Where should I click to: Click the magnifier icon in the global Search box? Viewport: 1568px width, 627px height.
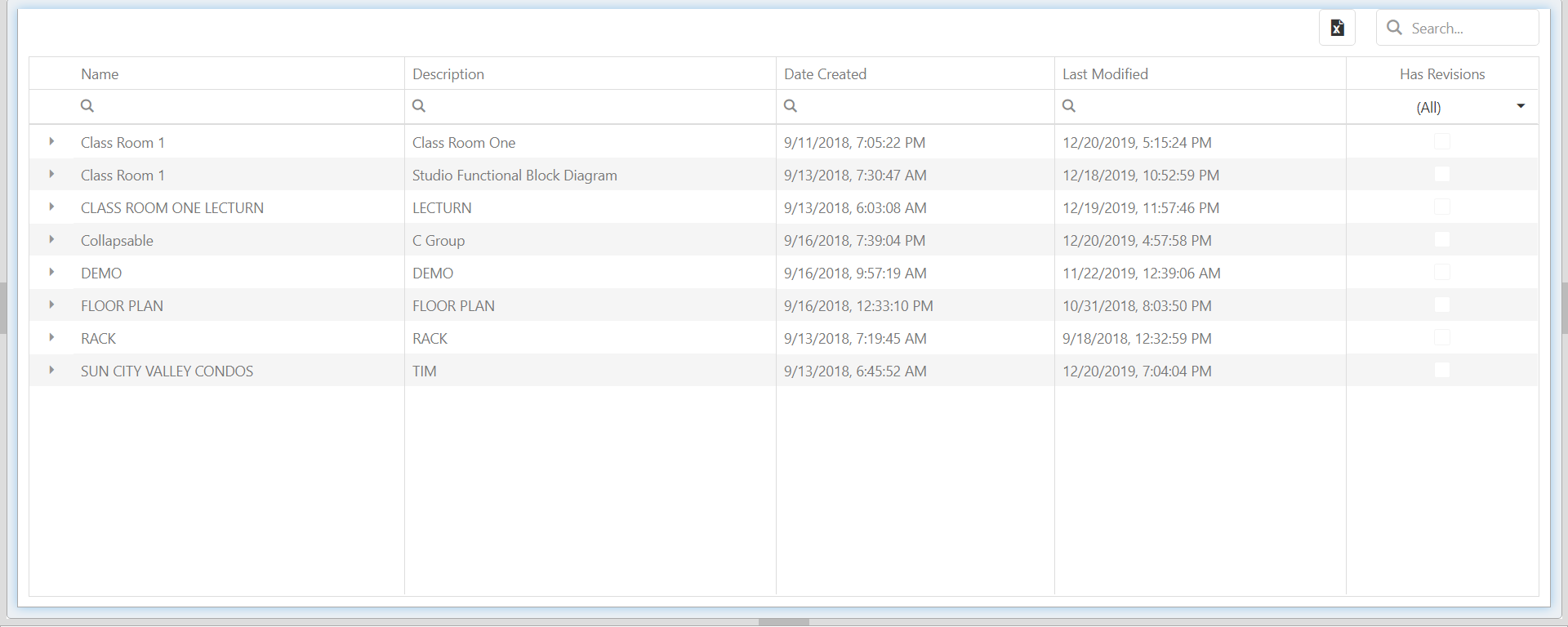(x=1395, y=28)
